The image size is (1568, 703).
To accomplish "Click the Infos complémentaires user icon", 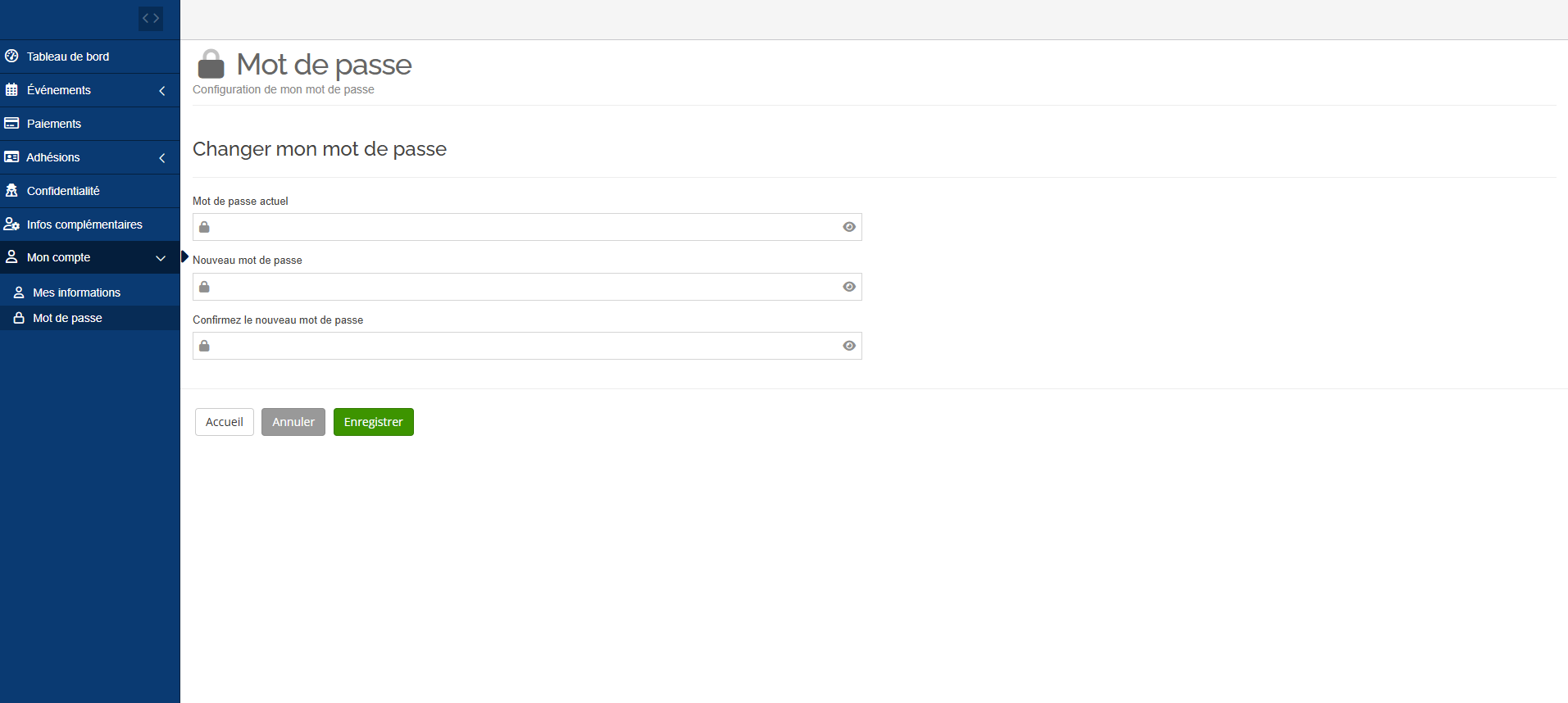I will [x=11, y=225].
